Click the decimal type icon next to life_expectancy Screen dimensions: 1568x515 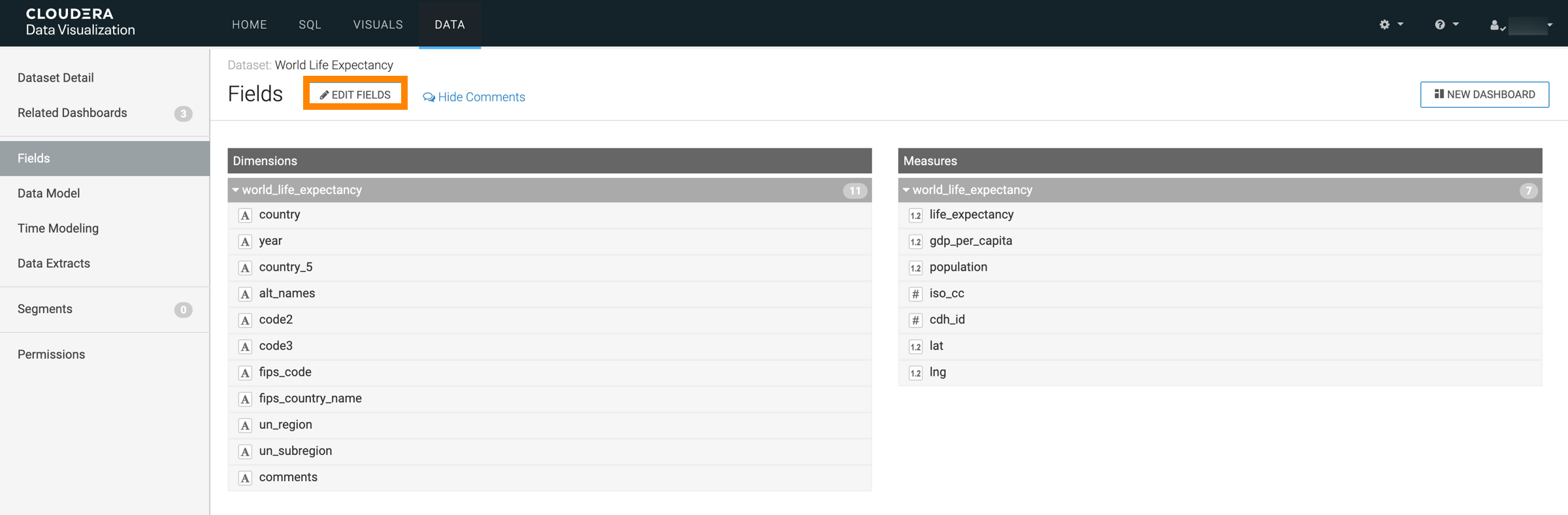(x=915, y=216)
